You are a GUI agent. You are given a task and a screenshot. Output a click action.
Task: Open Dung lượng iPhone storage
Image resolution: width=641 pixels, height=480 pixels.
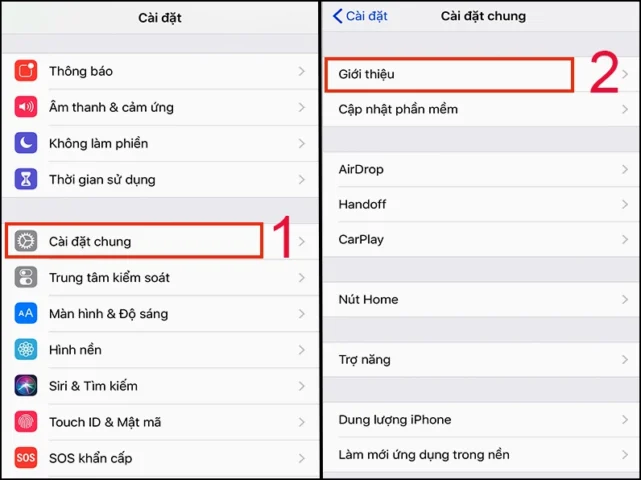tap(482, 419)
